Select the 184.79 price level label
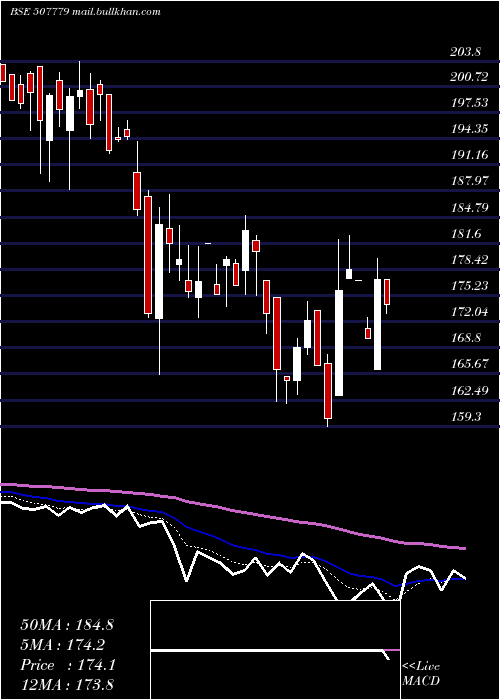The width and height of the screenshot is (500, 700). (469, 208)
